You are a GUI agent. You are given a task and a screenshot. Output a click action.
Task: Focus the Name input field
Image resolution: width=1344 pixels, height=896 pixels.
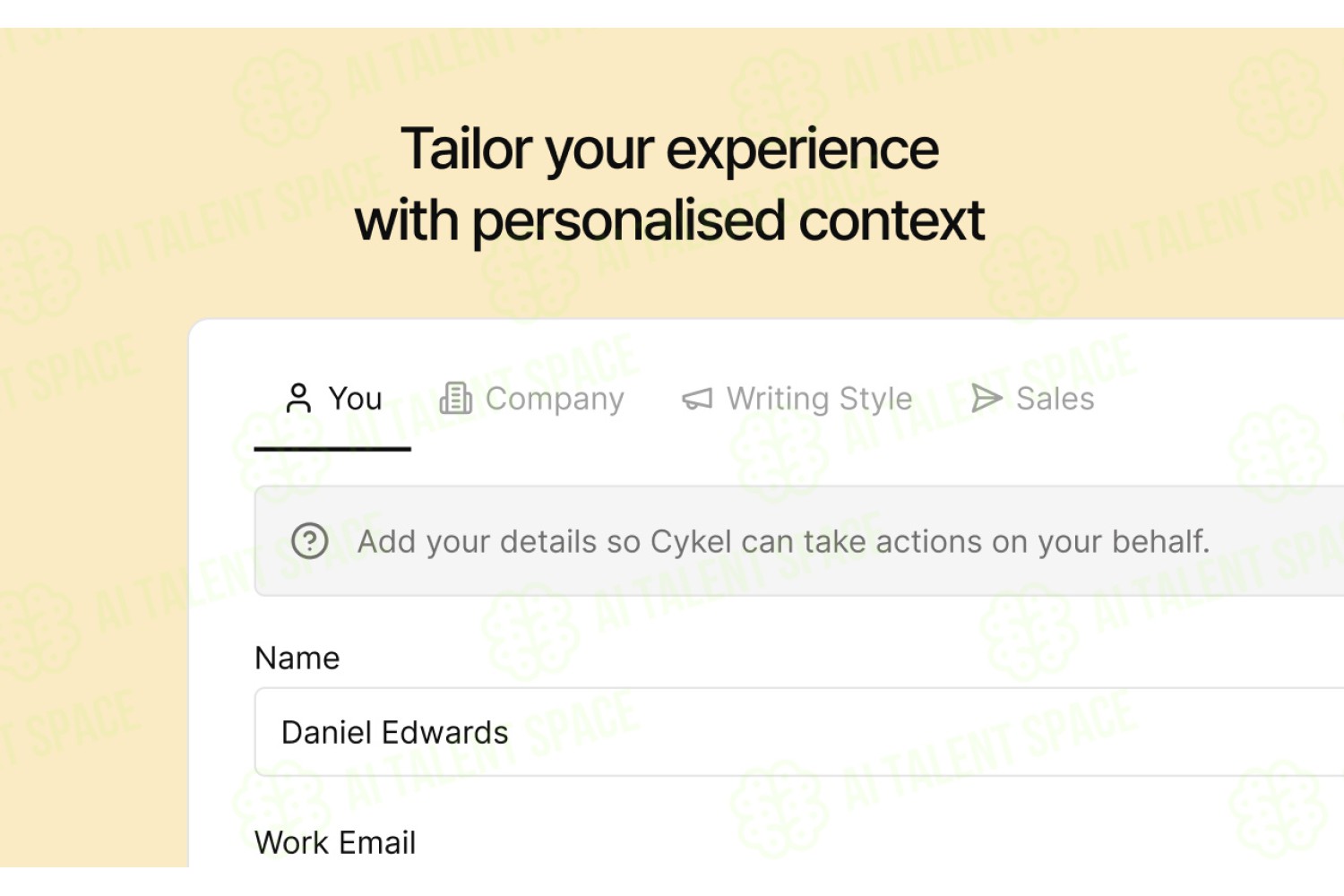pyautogui.click(x=799, y=732)
